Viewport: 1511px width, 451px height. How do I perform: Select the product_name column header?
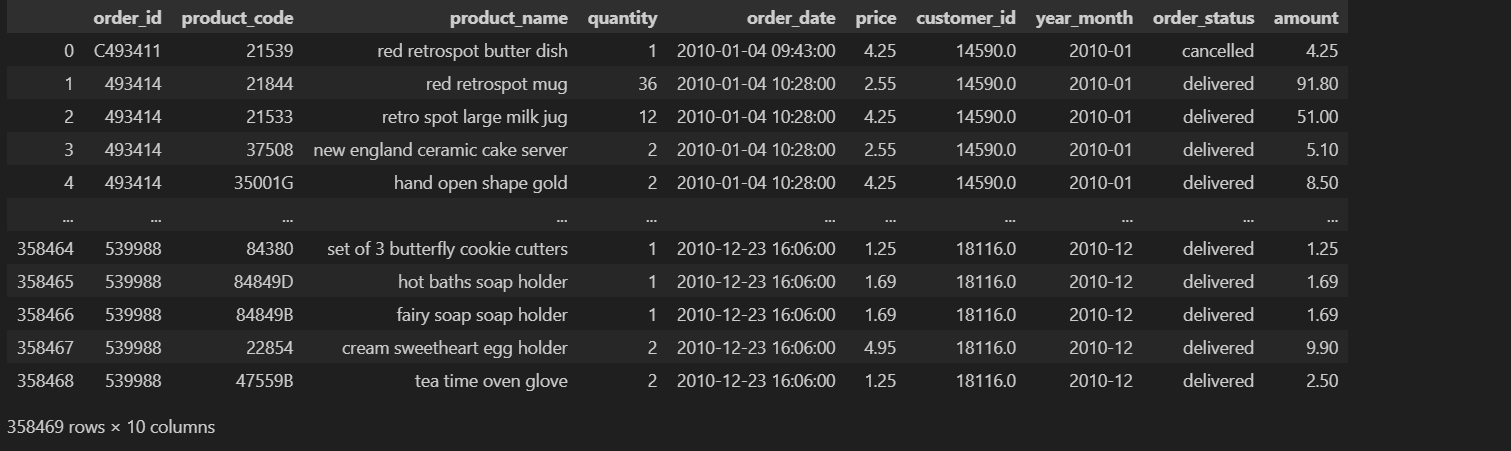[x=508, y=18]
